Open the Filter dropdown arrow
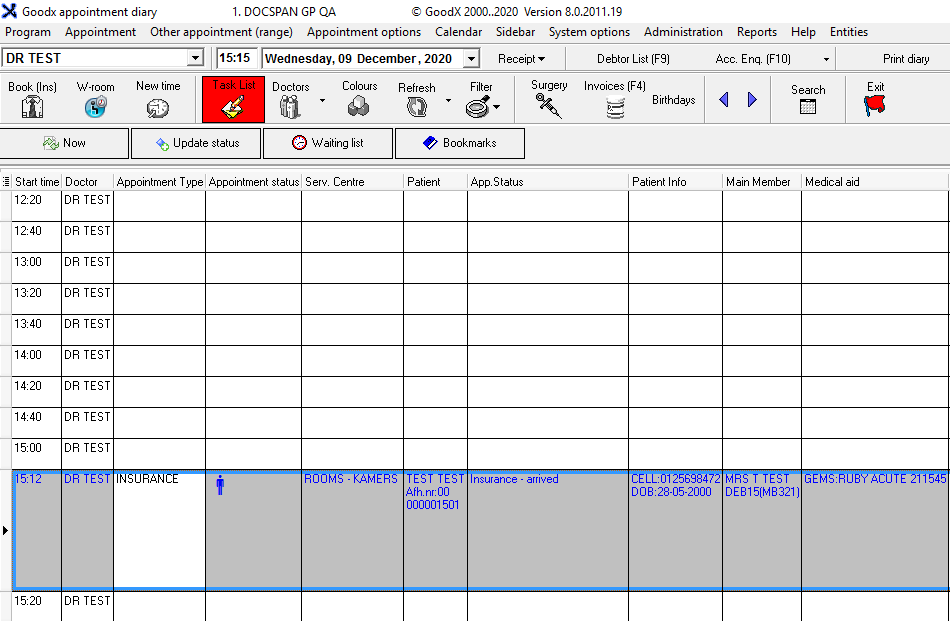Screen dimensions: 950x621 click(x=496, y=107)
